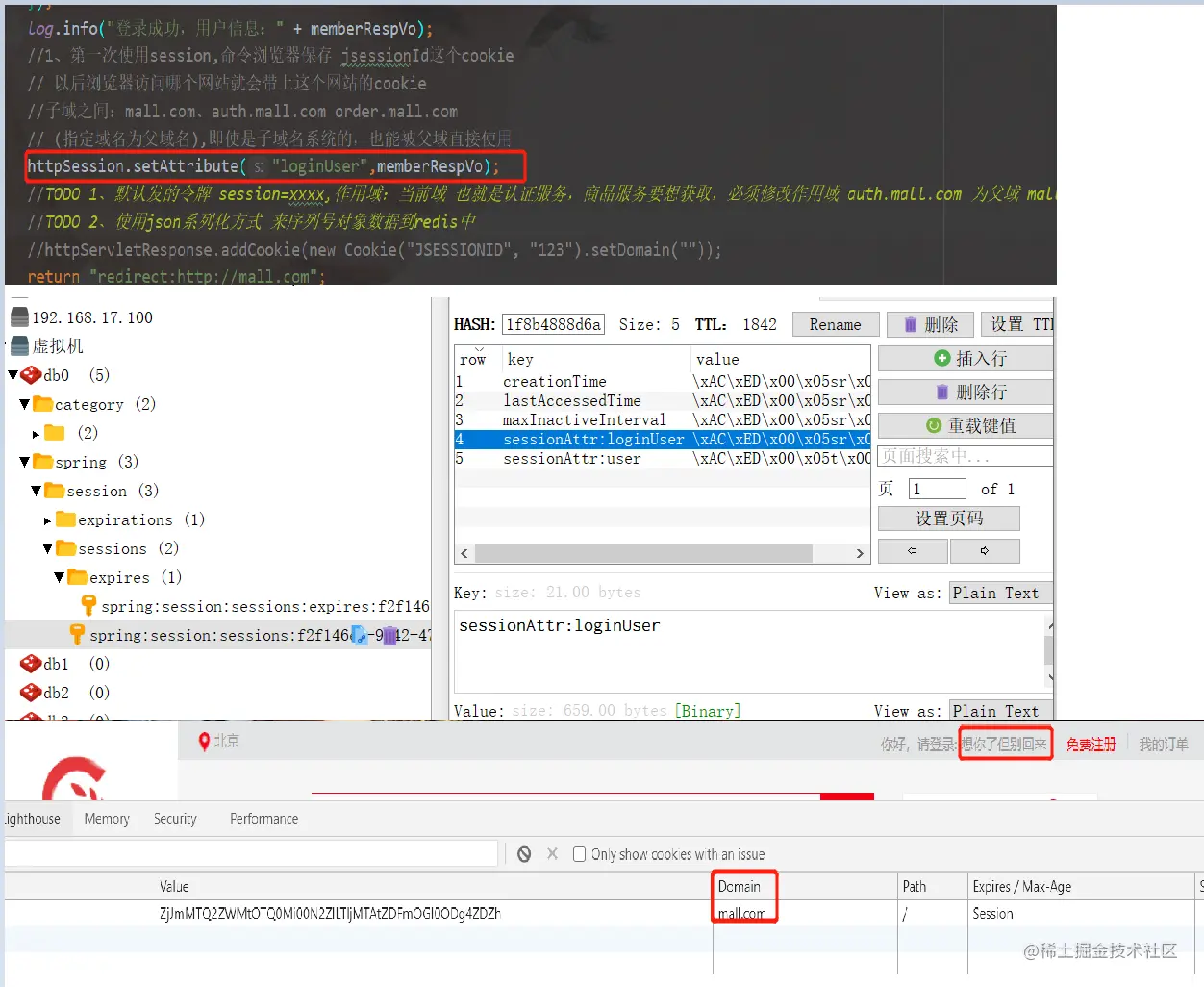Collapse the db0 tree node
The width and height of the screenshot is (1204, 987).
coord(13,375)
